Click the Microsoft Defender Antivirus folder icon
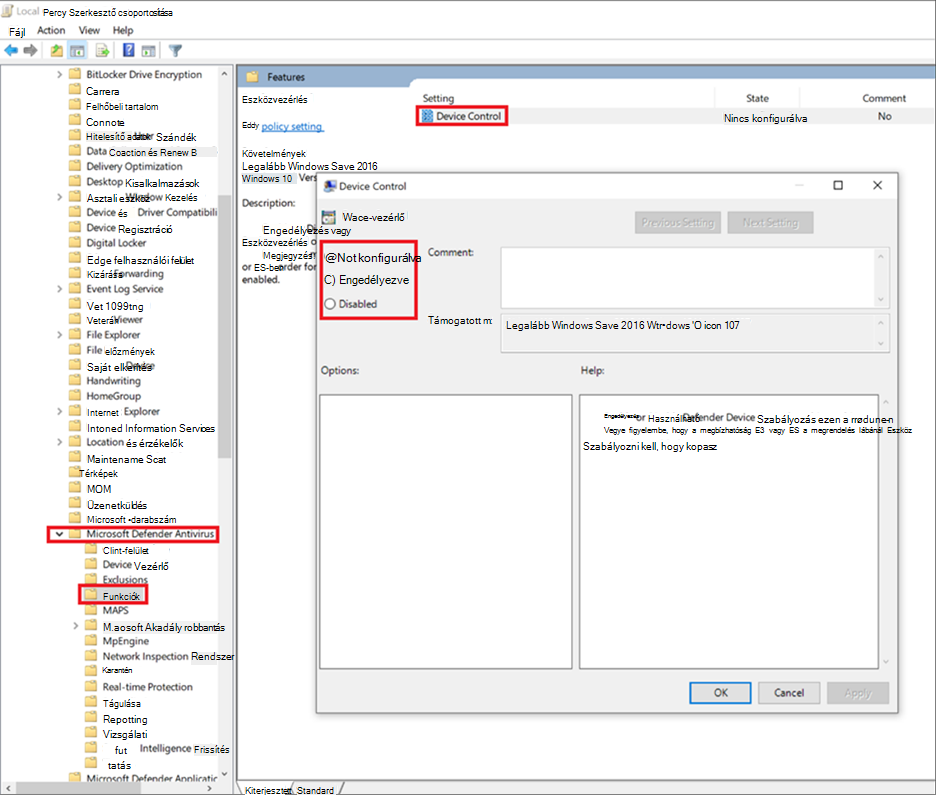Screen dimensions: 936x795 tap(75, 534)
